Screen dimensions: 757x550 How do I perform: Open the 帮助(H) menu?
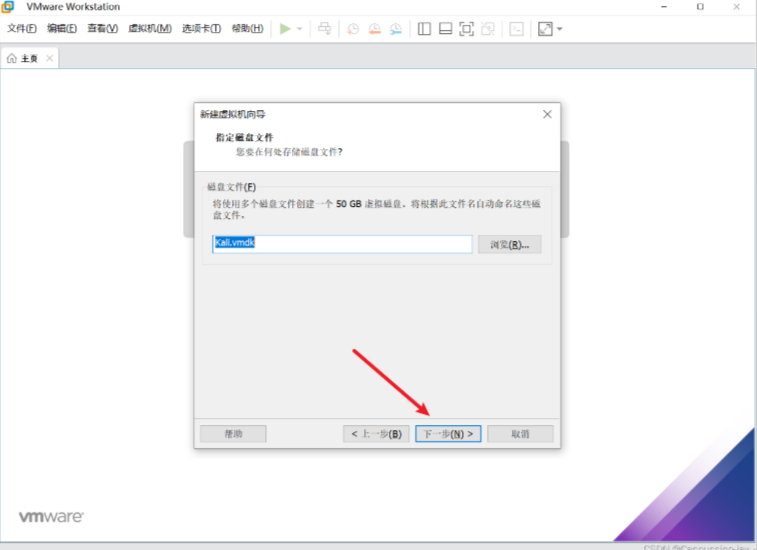coord(247,28)
